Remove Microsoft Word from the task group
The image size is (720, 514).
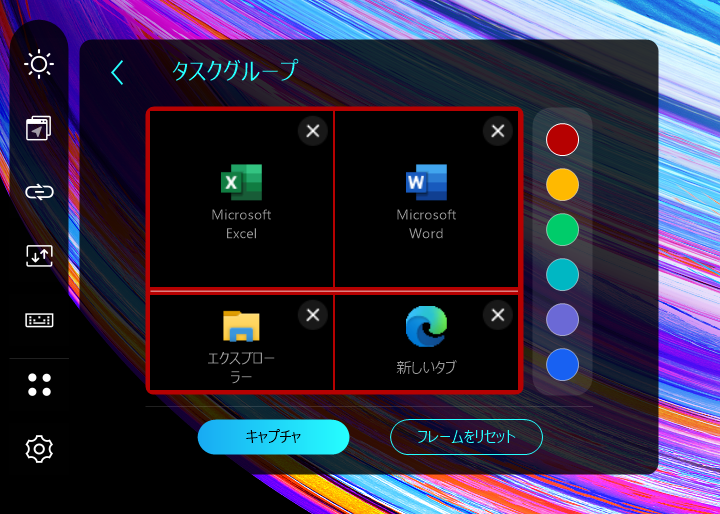pyautogui.click(x=498, y=131)
